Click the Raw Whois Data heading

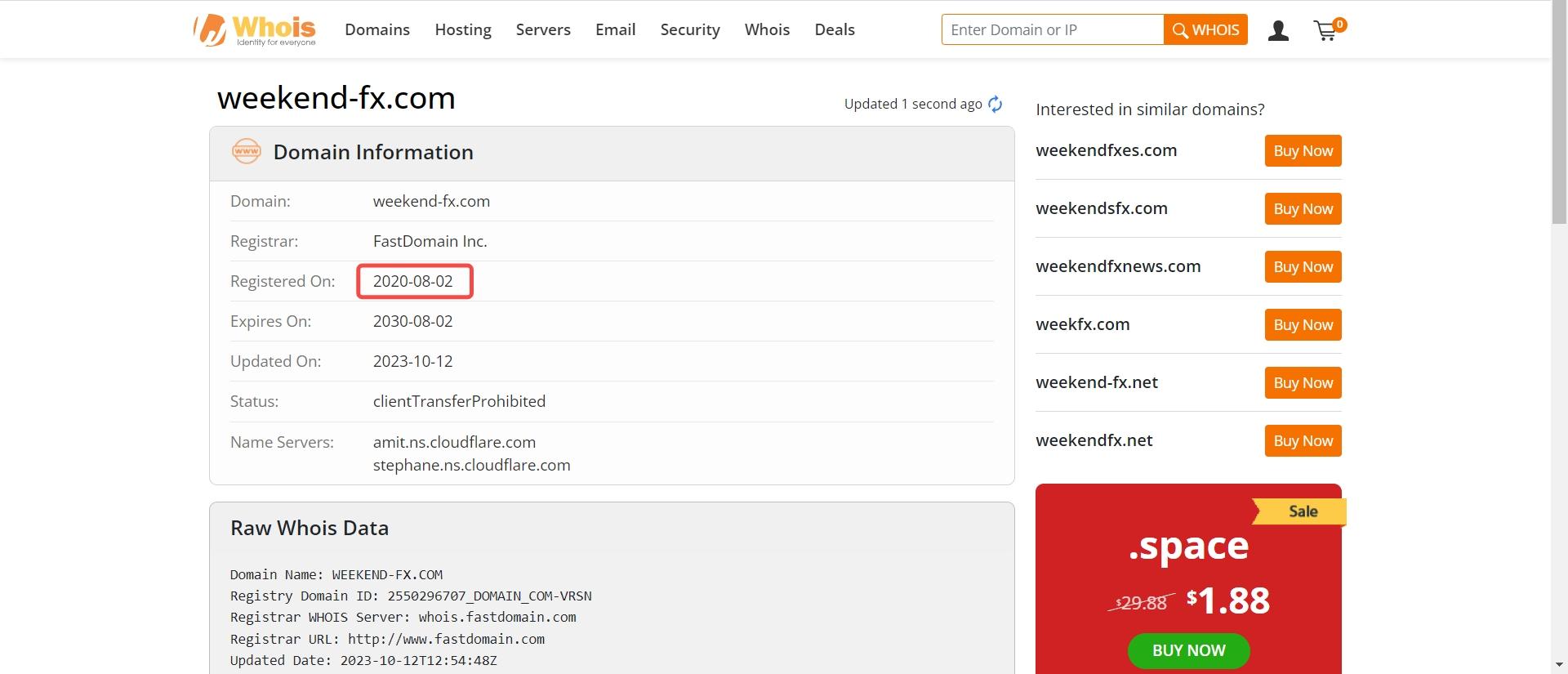pos(310,528)
